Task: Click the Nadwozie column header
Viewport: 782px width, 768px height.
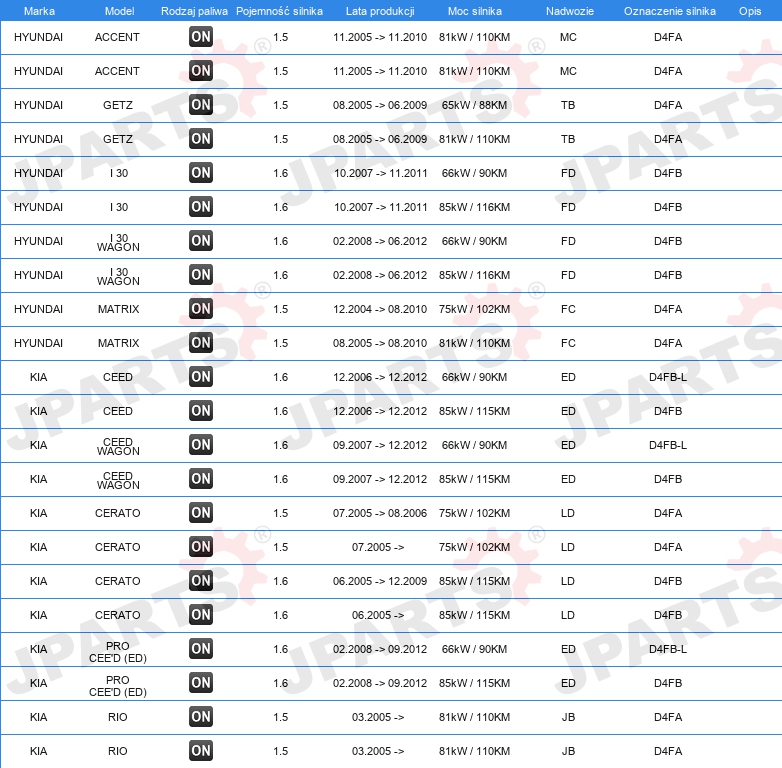Action: click(x=570, y=11)
